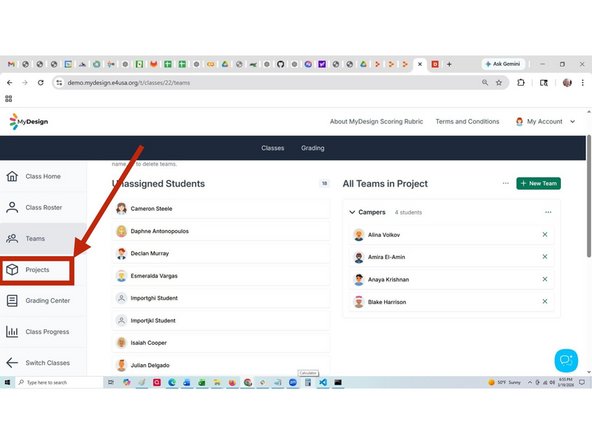The image size is (592, 444).
Task: Open the chat support bubble
Action: (566, 361)
